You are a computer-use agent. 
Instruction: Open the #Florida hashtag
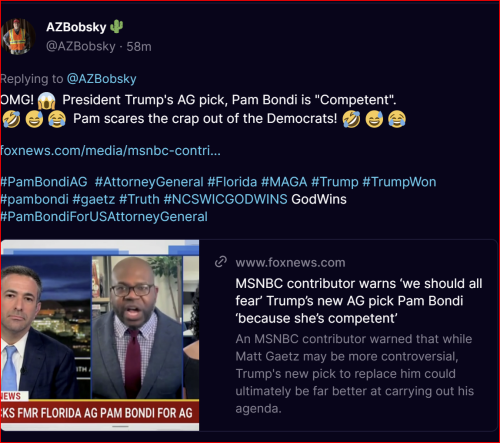pos(232,182)
